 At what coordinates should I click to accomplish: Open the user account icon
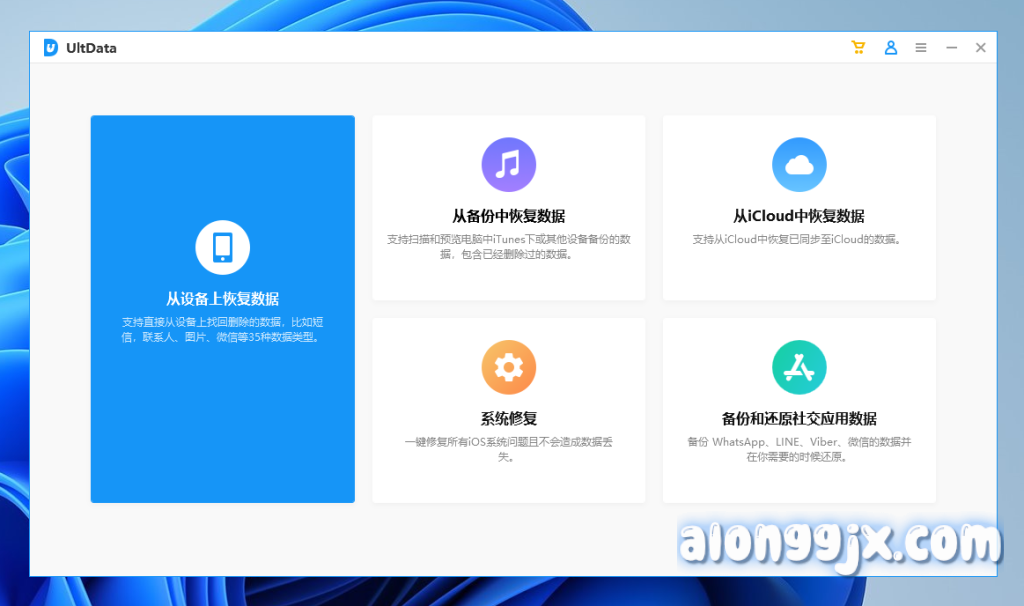tap(890, 48)
